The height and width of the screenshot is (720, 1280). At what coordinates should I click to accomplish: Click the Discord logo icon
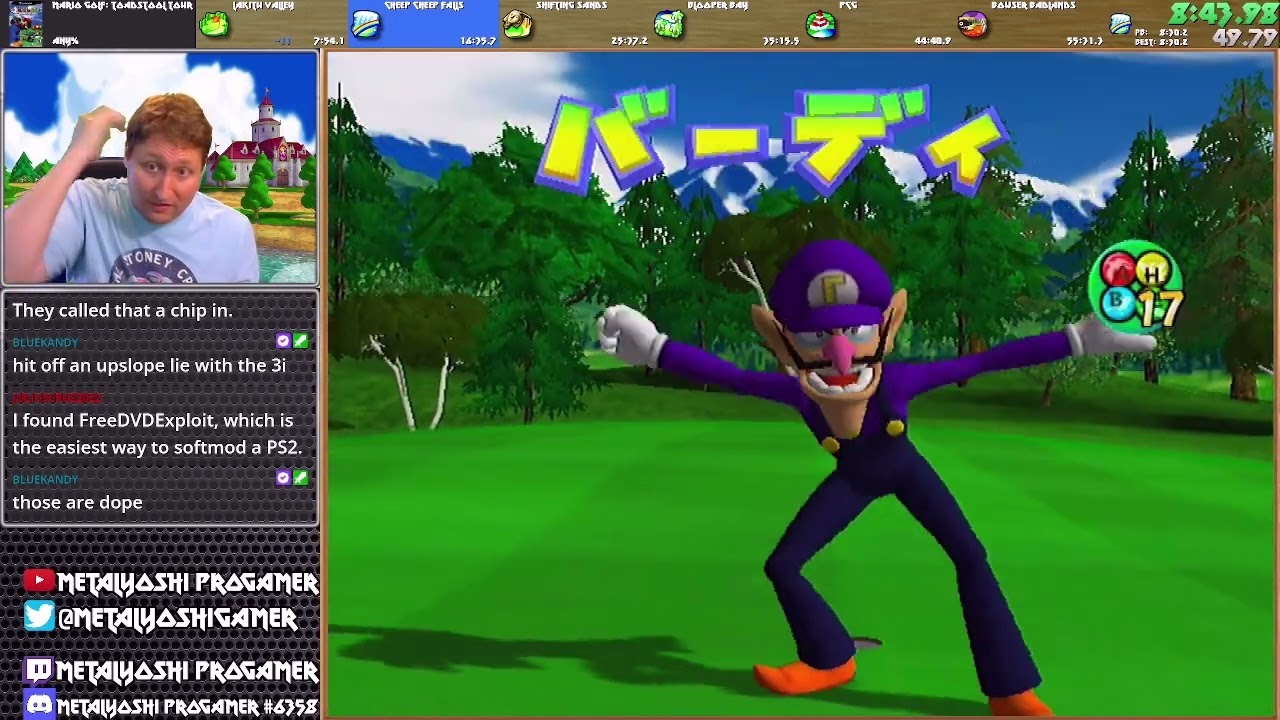39,704
